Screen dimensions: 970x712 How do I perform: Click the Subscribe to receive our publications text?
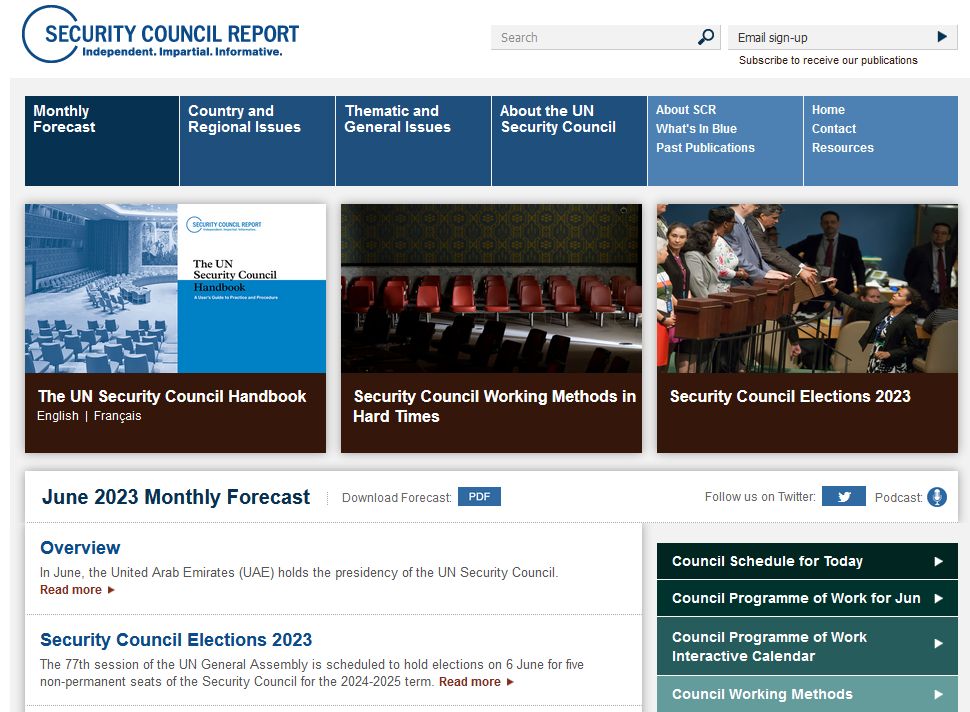[x=828, y=60]
